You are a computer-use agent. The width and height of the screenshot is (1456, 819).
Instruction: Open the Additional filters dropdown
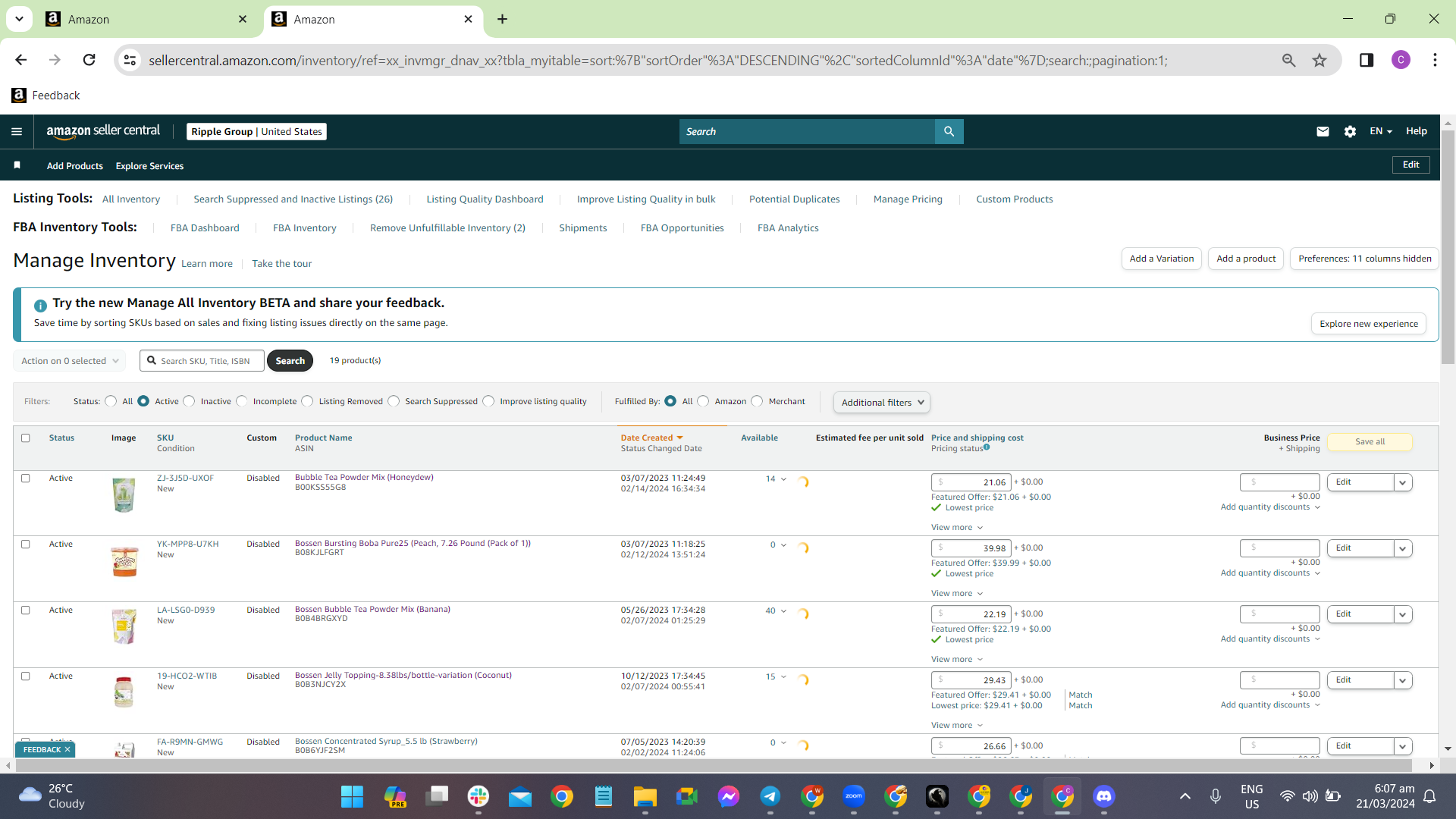click(x=882, y=403)
